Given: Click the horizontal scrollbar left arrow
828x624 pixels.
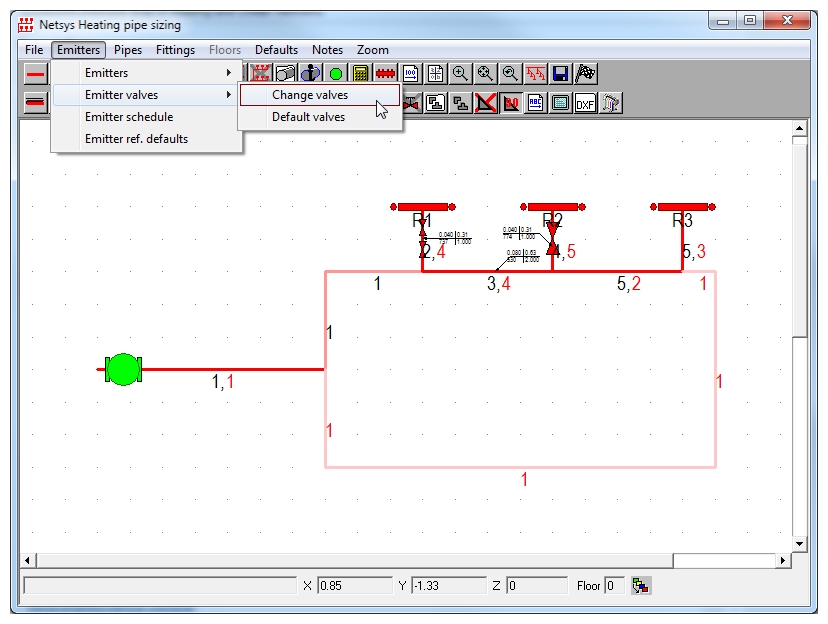Looking at the screenshot, I should [28, 560].
